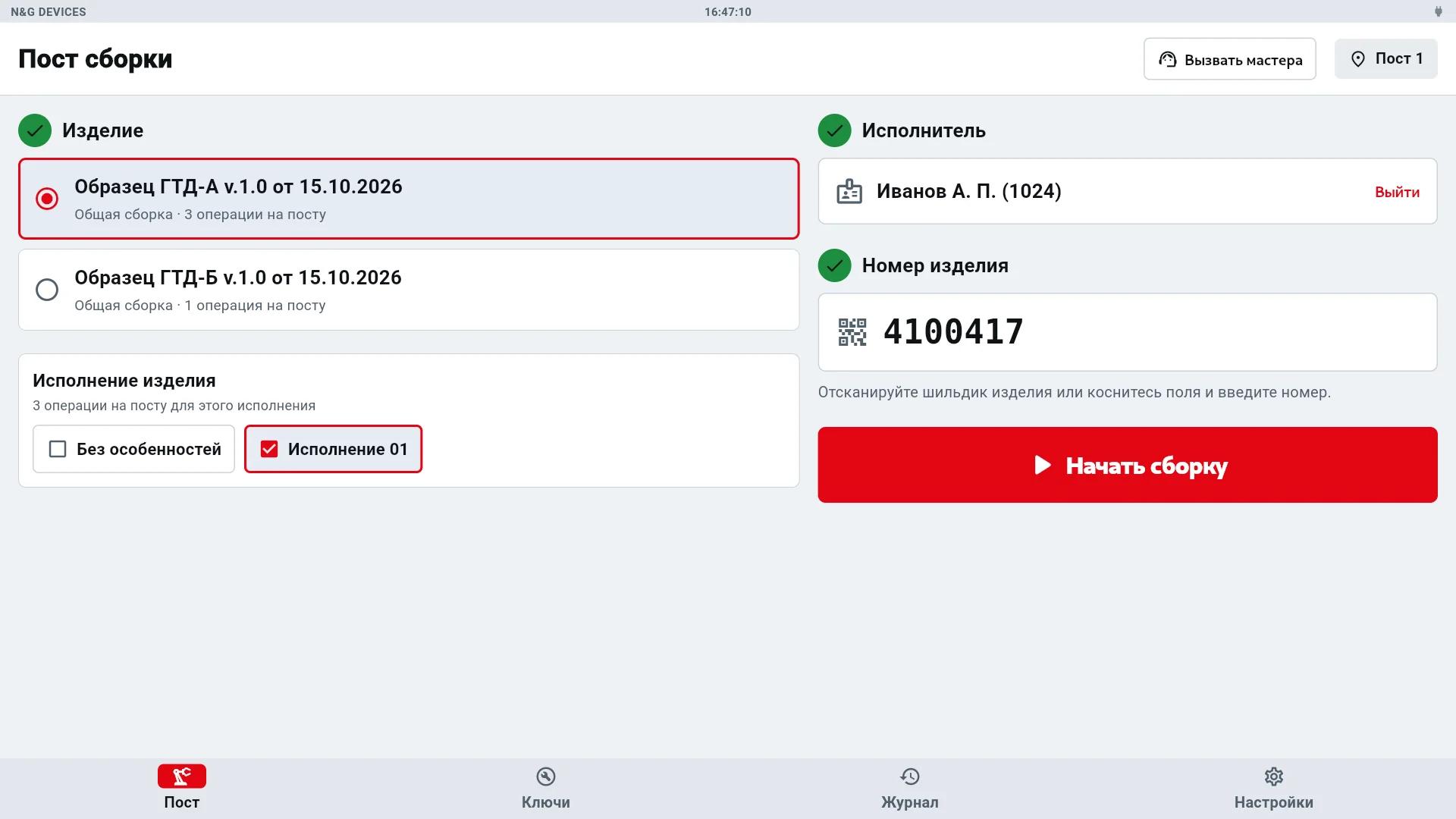Switch to the Ключи tab
The image size is (1456, 819).
pyautogui.click(x=546, y=788)
